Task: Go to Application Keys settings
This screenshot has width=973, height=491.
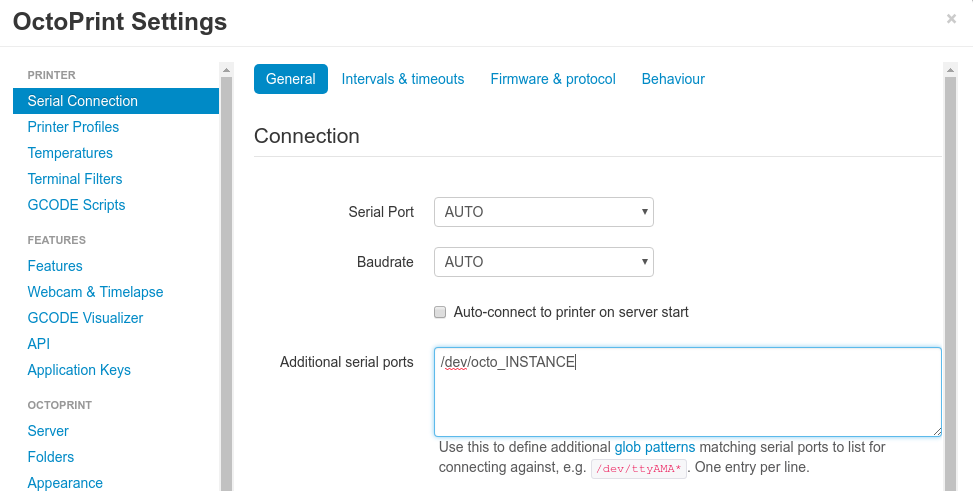Action: pyautogui.click(x=79, y=370)
